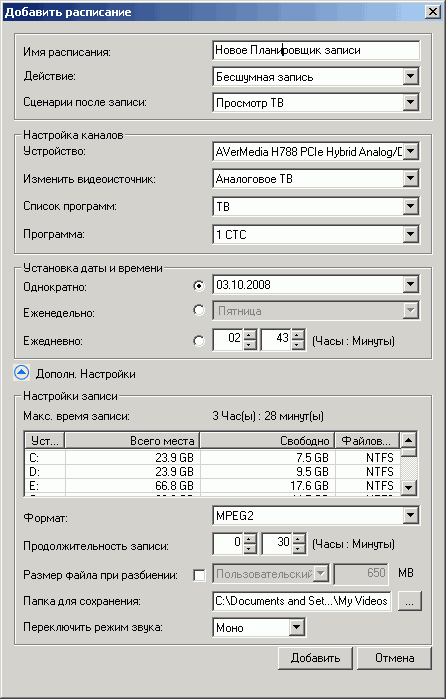Select the Ежедневно radio button
The width and height of the screenshot is (446, 699).
[199, 341]
